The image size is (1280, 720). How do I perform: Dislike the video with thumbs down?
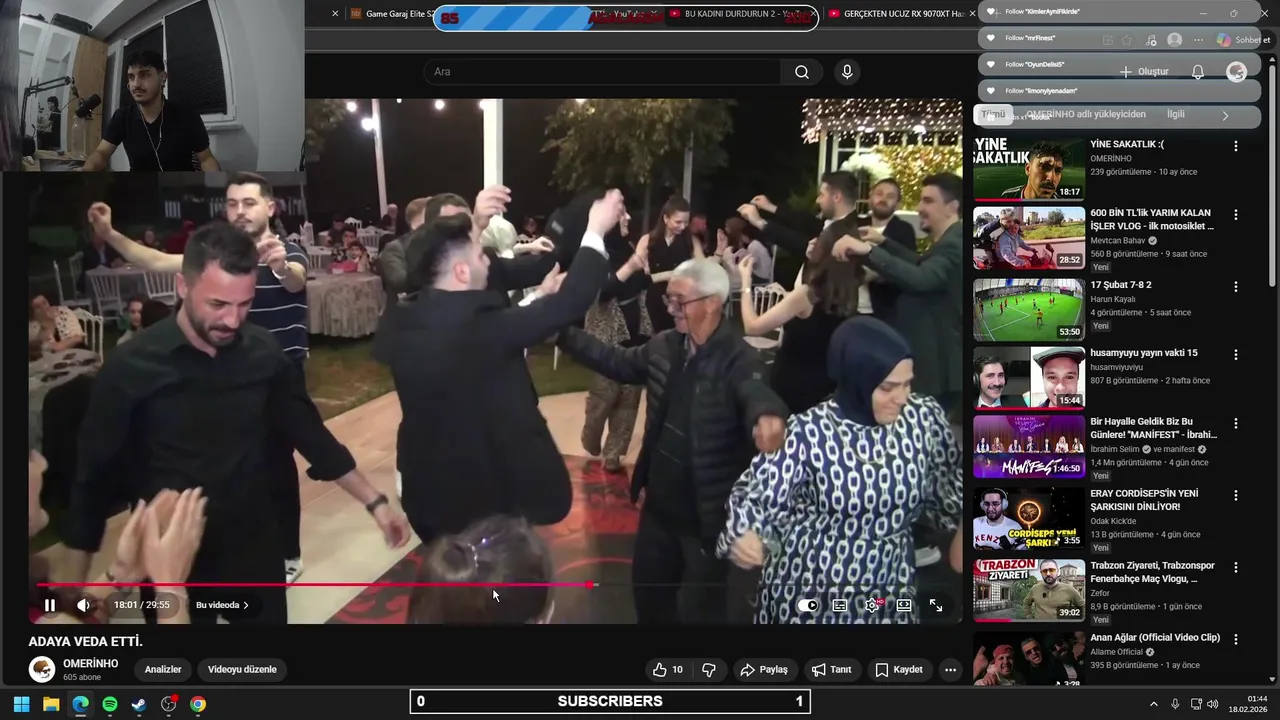tap(709, 670)
